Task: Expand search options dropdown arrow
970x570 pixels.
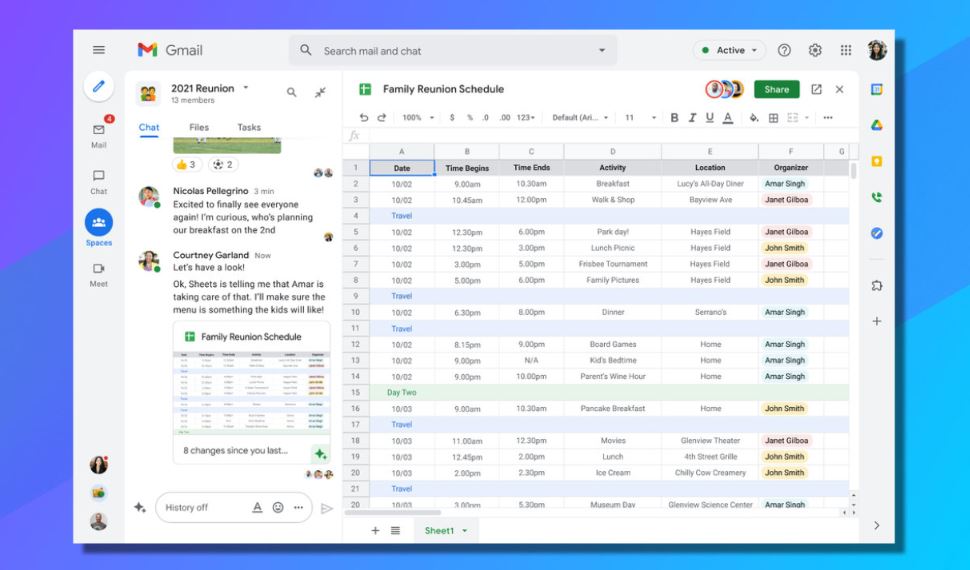Action: point(602,51)
